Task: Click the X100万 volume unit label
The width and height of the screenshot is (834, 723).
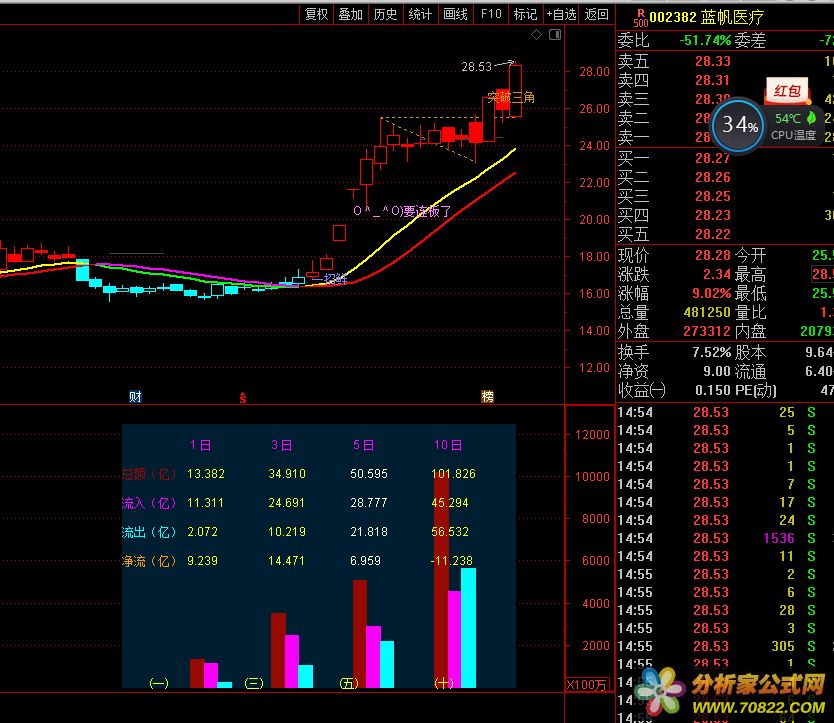Action: click(x=587, y=684)
